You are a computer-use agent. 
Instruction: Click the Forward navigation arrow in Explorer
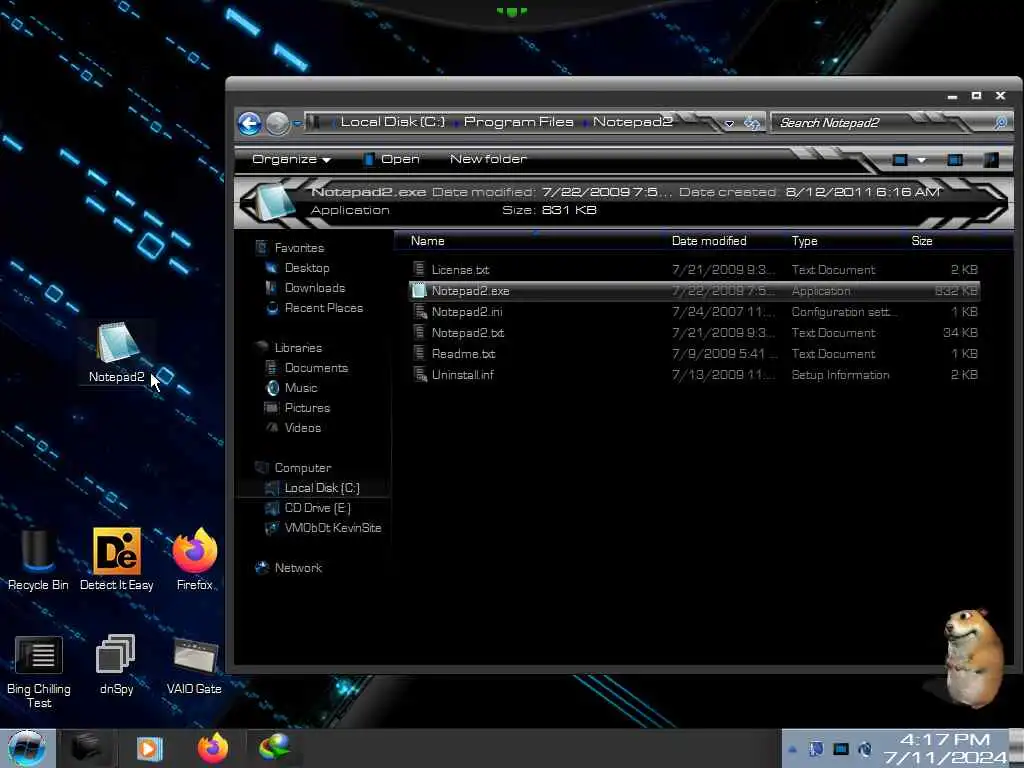pyautogui.click(x=278, y=123)
